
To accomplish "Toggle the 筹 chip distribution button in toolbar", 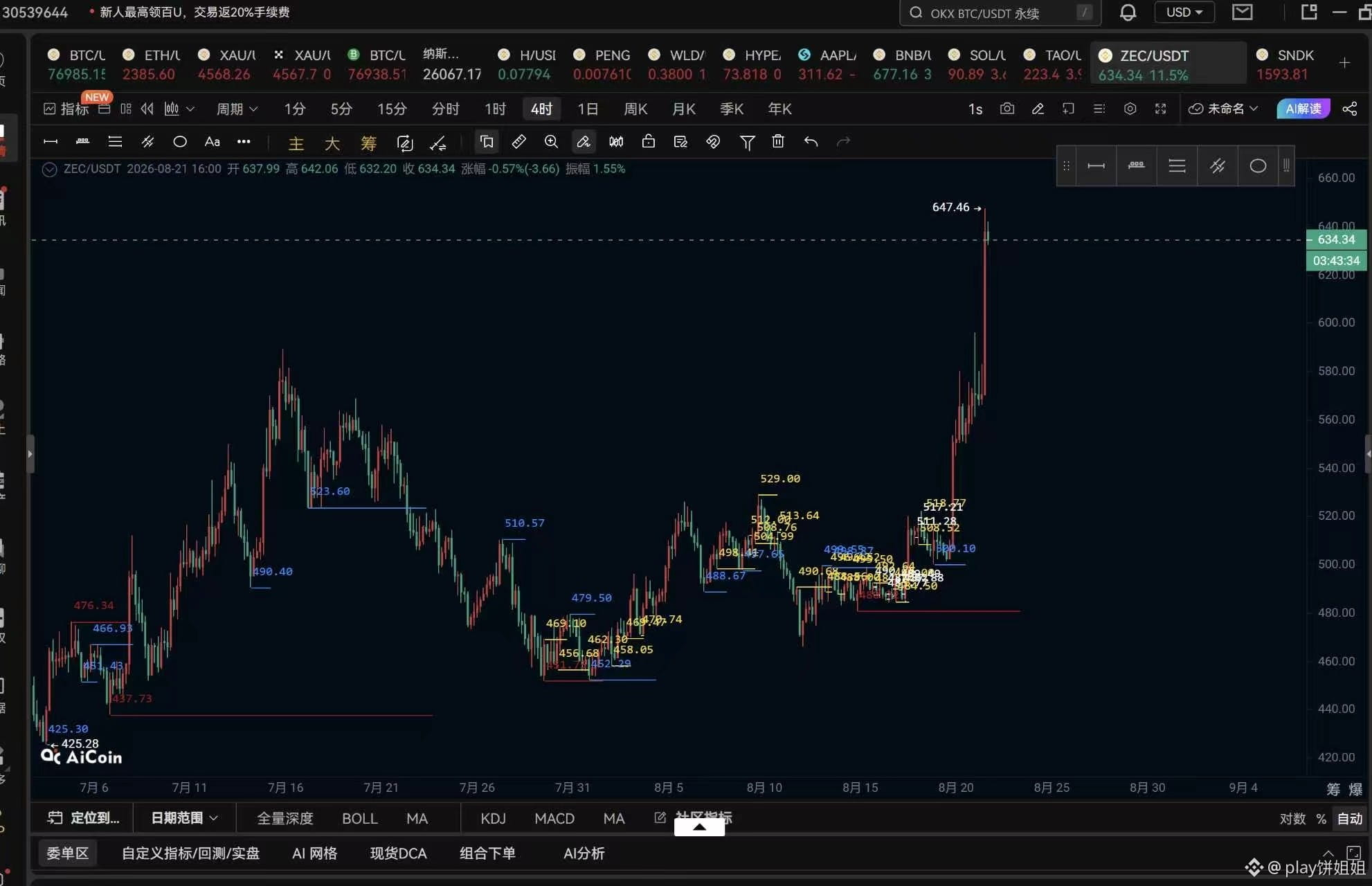I will pos(368,143).
